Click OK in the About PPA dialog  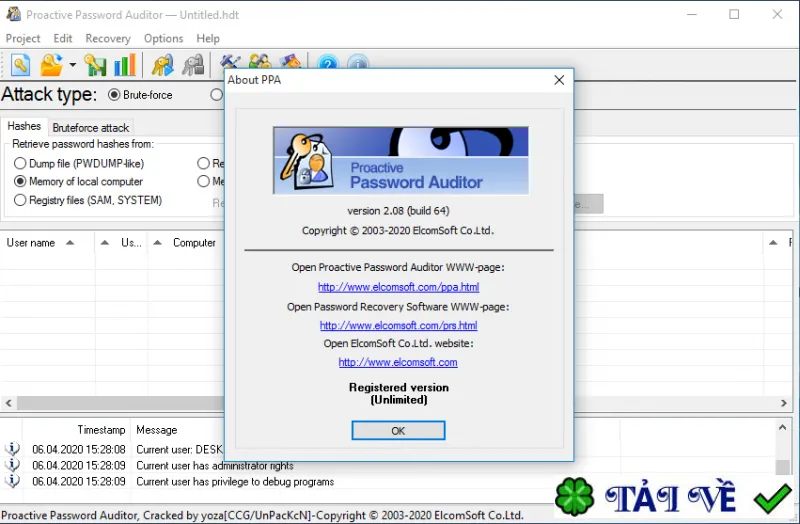(398, 431)
